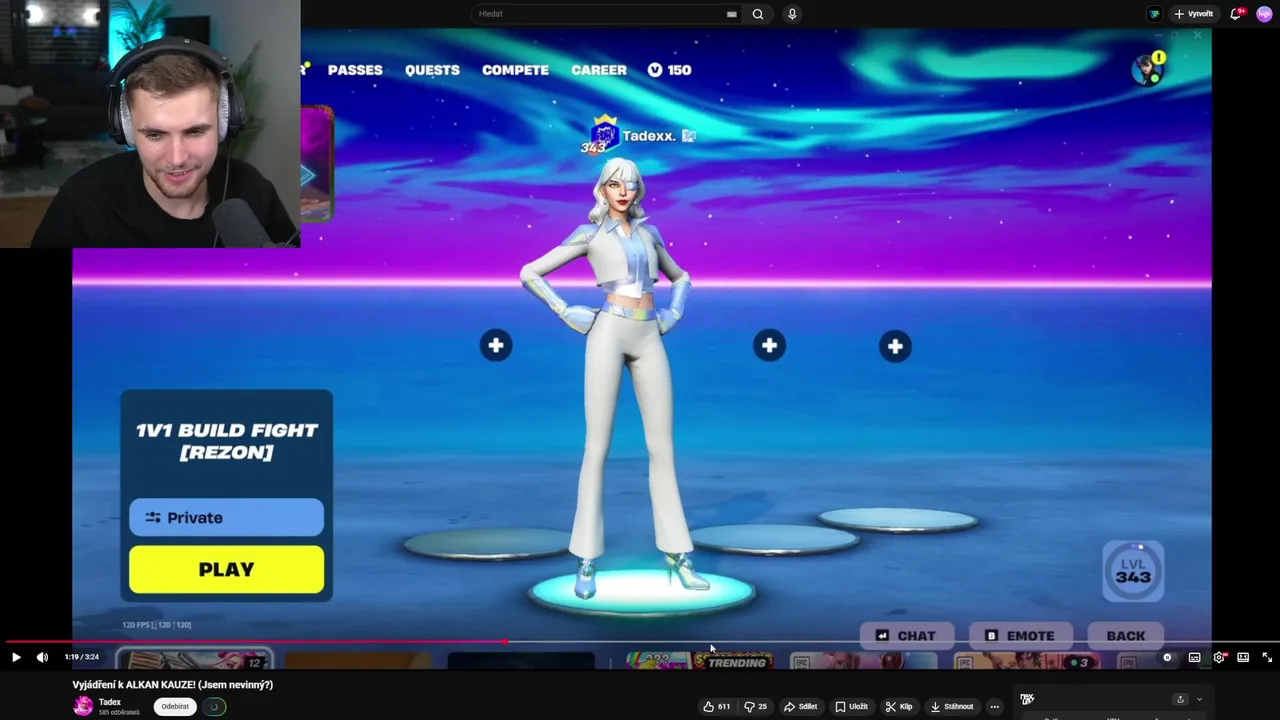
Task: Click the streamer webcam overlay
Action: click(150, 123)
